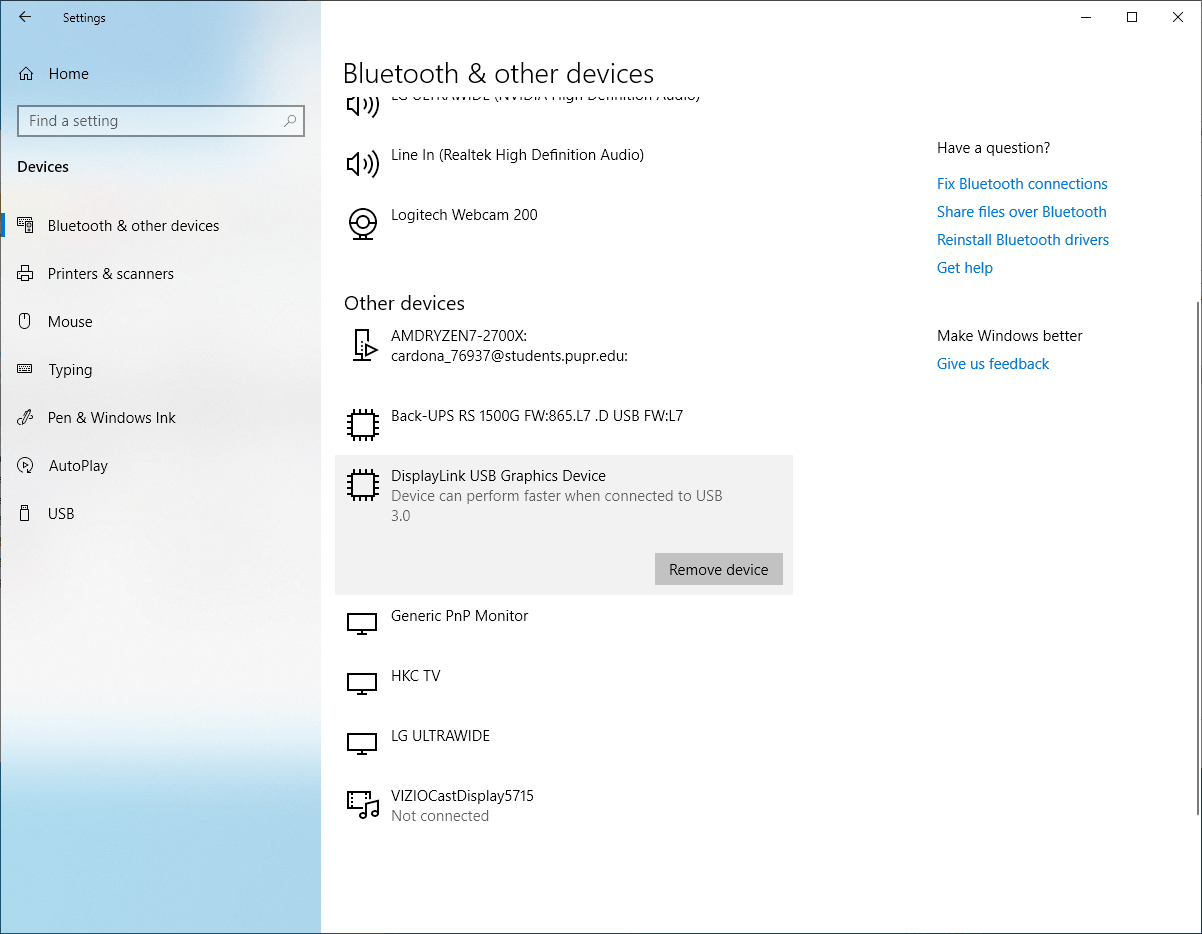Click the USB drive sidebar icon

(x=26, y=514)
